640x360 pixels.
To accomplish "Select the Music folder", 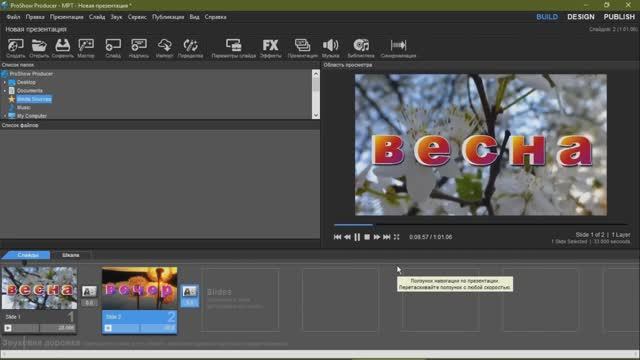I will 23,107.
